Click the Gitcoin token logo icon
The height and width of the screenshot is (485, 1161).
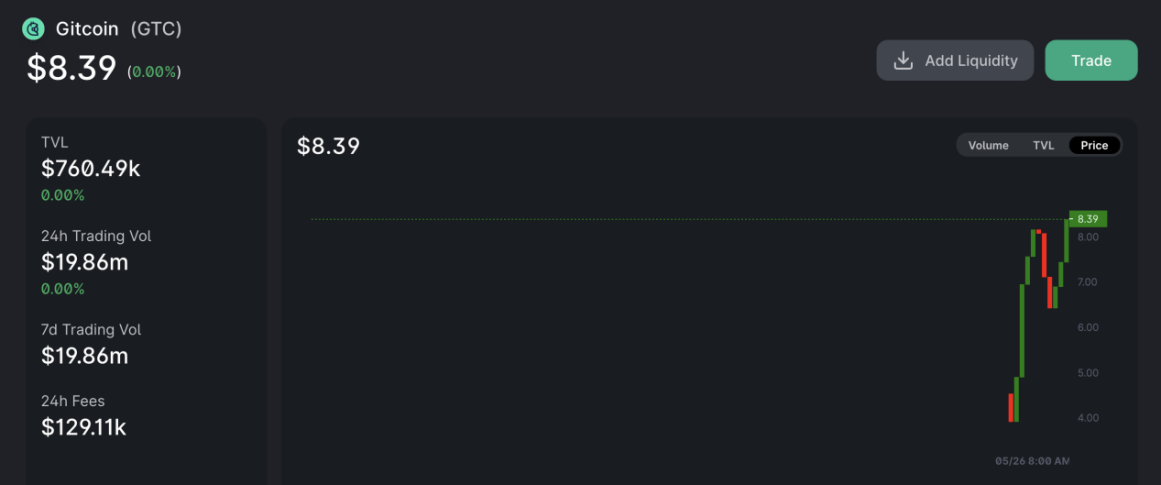click(33, 30)
